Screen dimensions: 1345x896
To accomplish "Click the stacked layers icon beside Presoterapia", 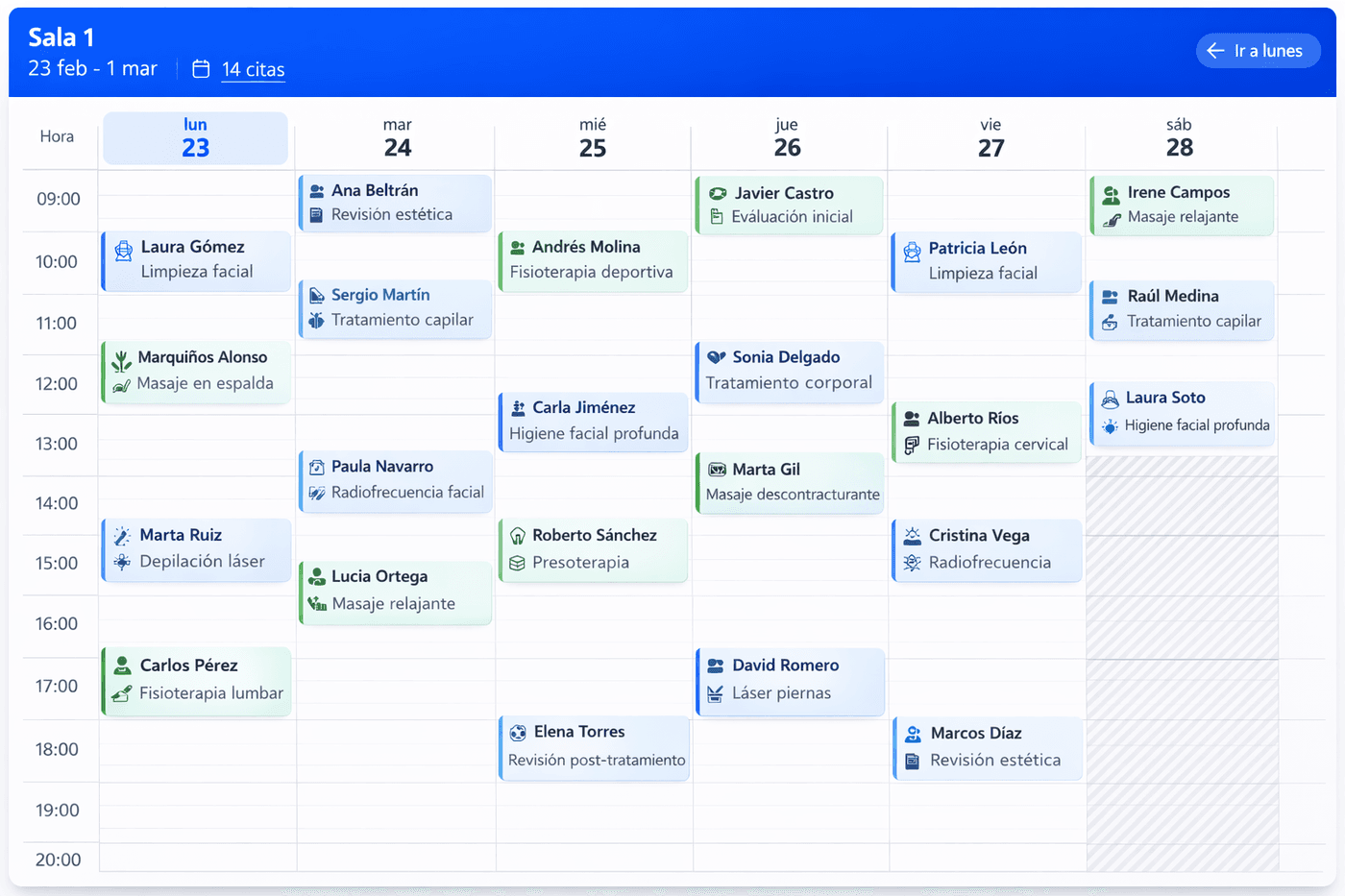I will pos(517,562).
